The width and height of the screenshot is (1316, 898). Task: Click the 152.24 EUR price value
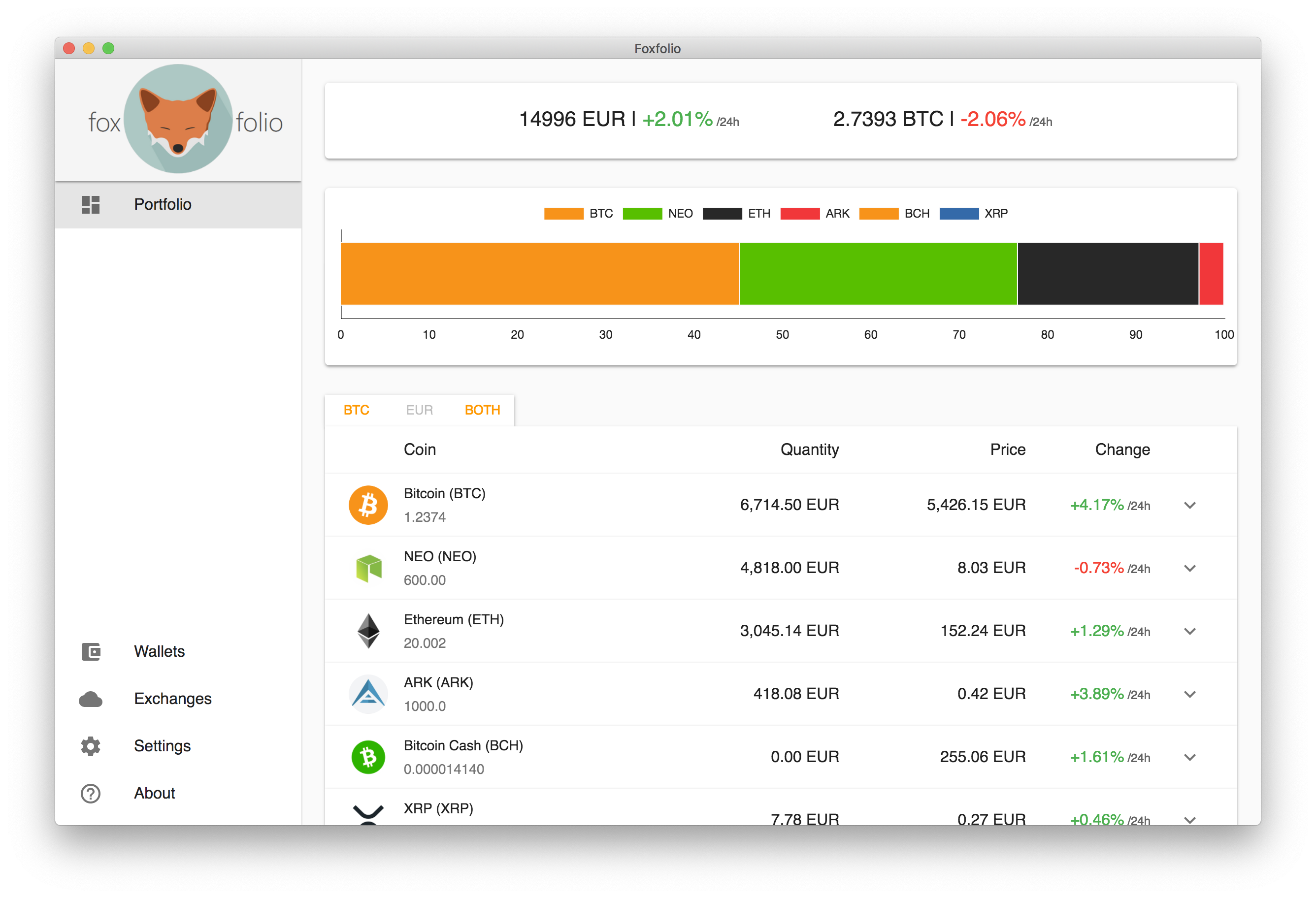pos(983,631)
